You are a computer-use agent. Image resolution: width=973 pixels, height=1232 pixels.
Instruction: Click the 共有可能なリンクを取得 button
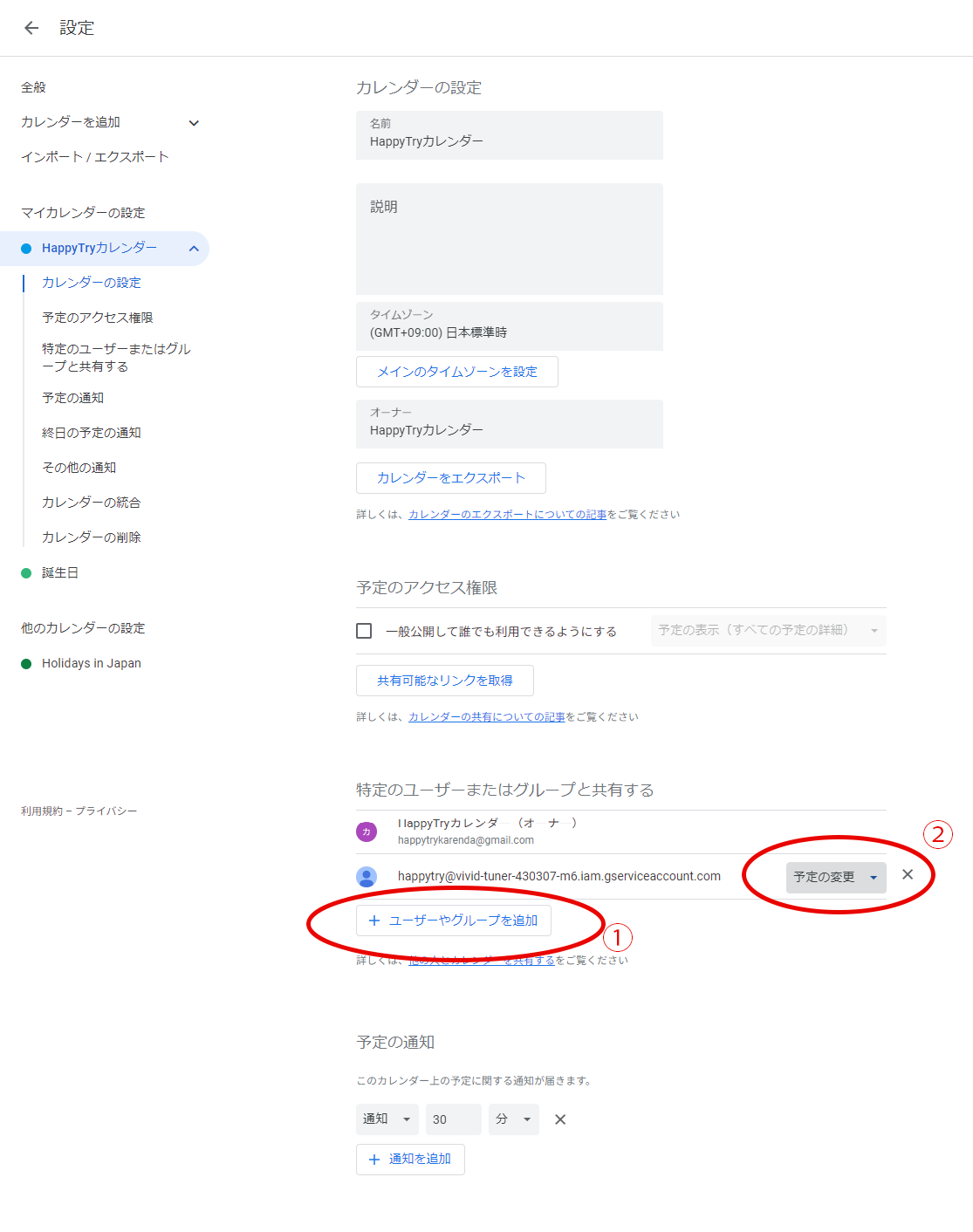444,681
